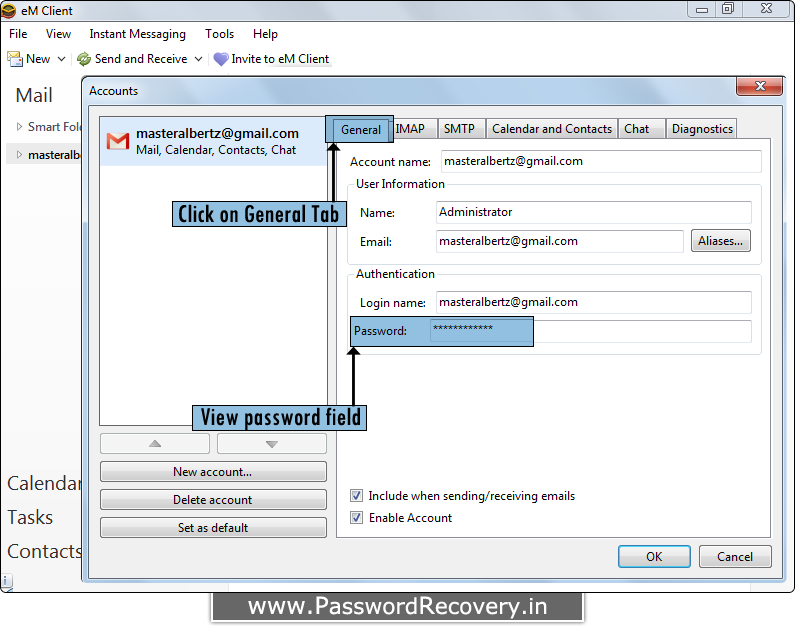Close the Accounts dialog with red X
Screen dimensions: 795x626
pyautogui.click(x=760, y=86)
